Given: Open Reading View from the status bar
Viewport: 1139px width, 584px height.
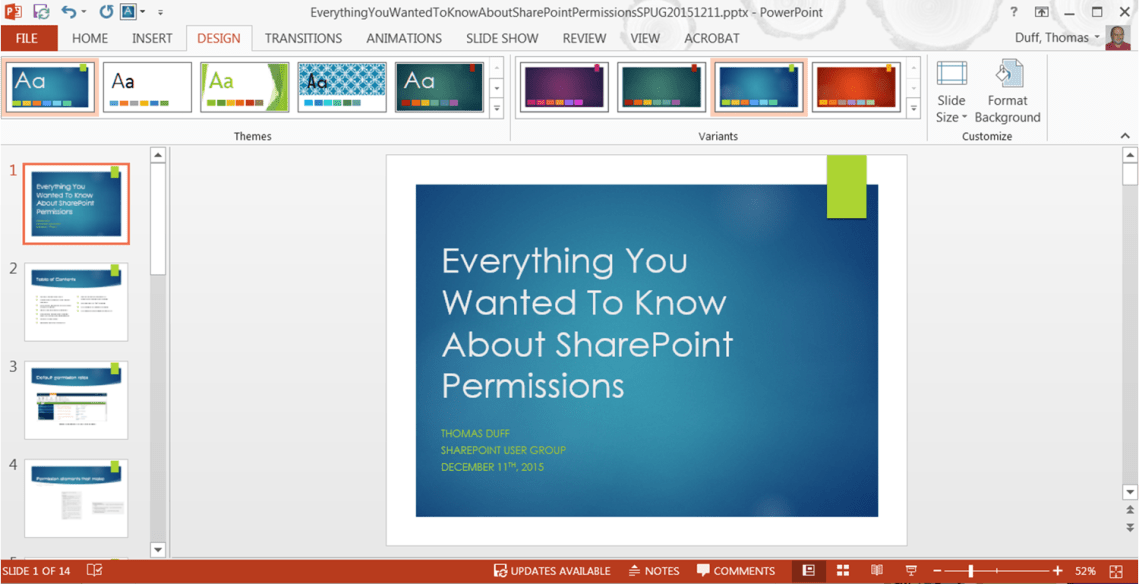Looking at the screenshot, I should tap(876, 570).
